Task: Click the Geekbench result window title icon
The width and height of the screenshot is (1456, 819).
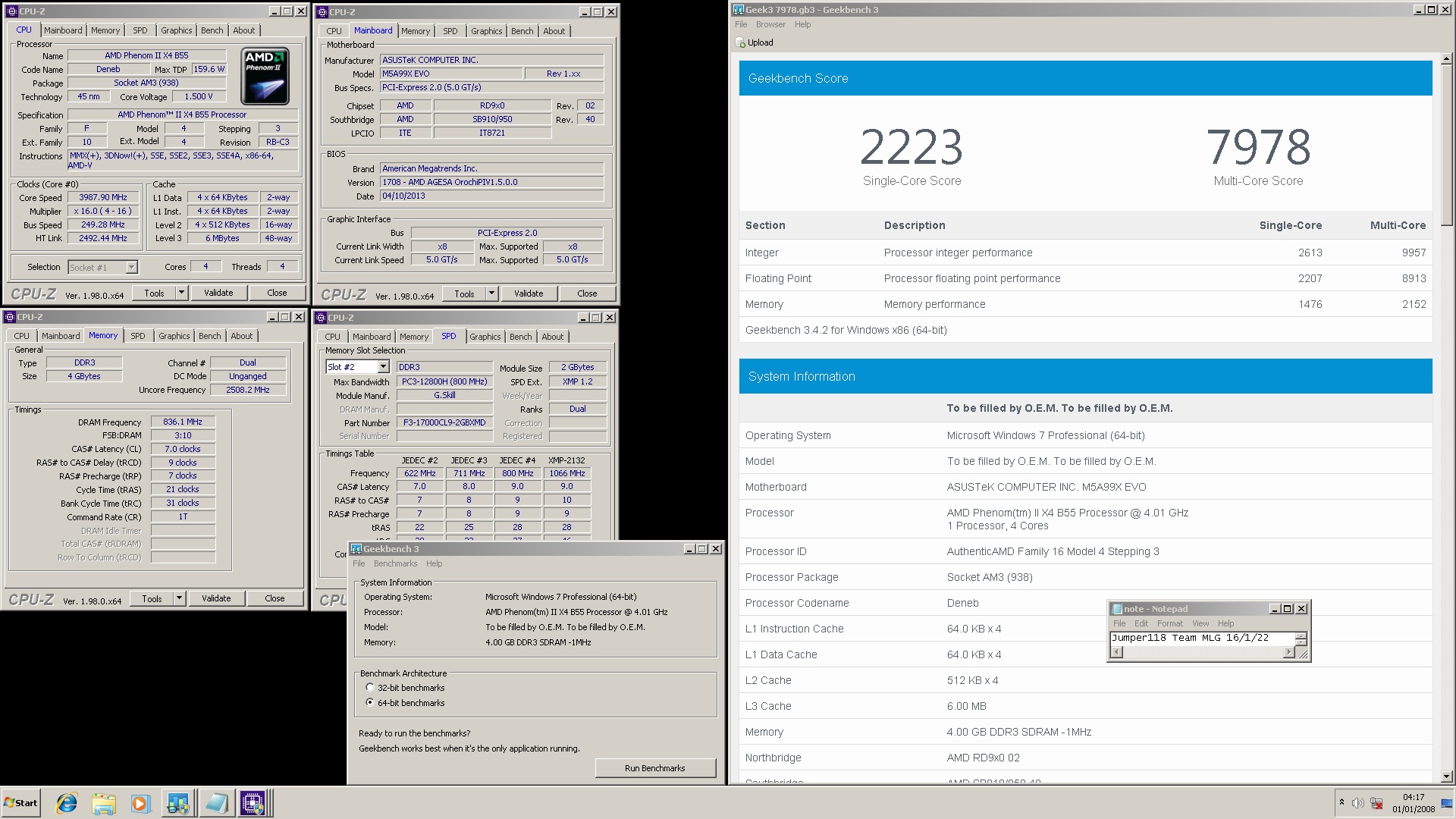Action: [739, 10]
